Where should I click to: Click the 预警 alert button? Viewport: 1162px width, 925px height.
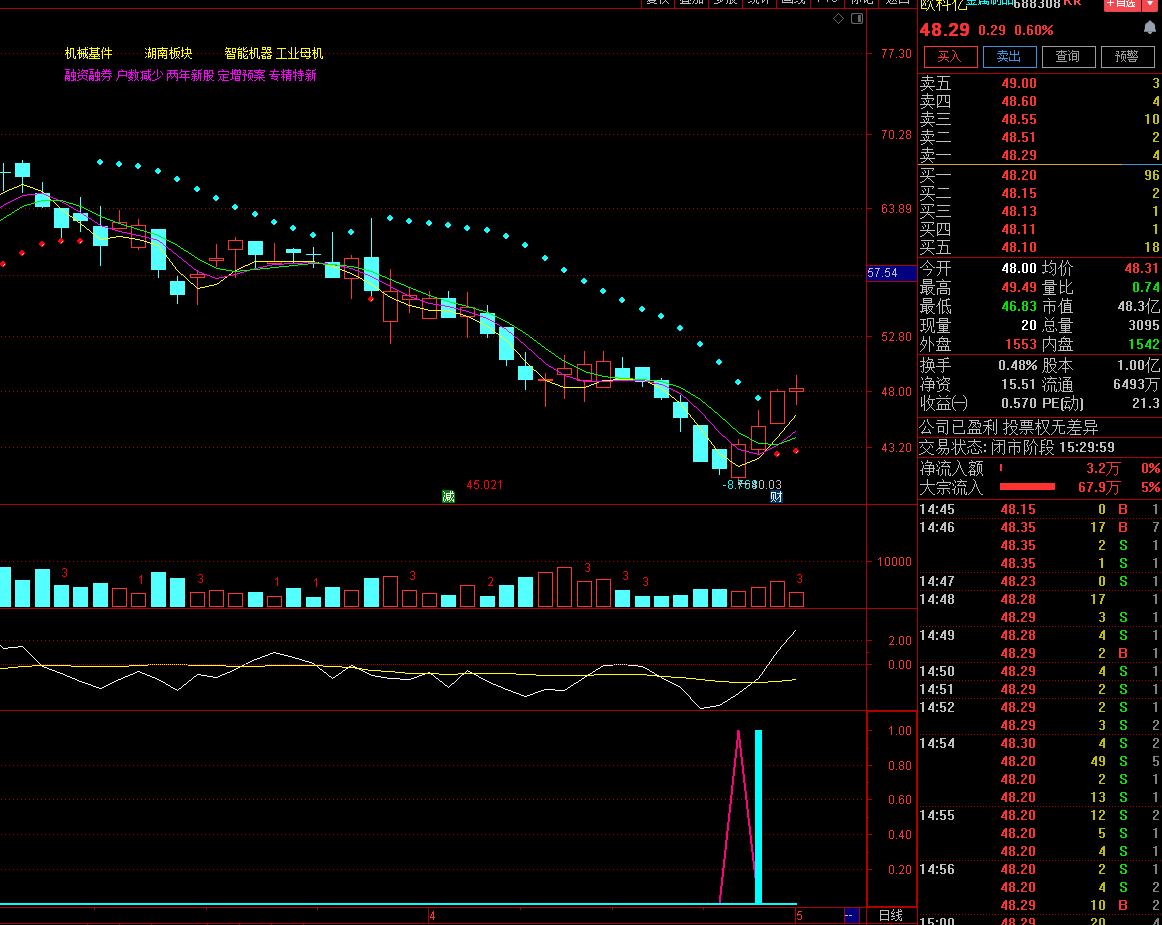click(x=1127, y=56)
